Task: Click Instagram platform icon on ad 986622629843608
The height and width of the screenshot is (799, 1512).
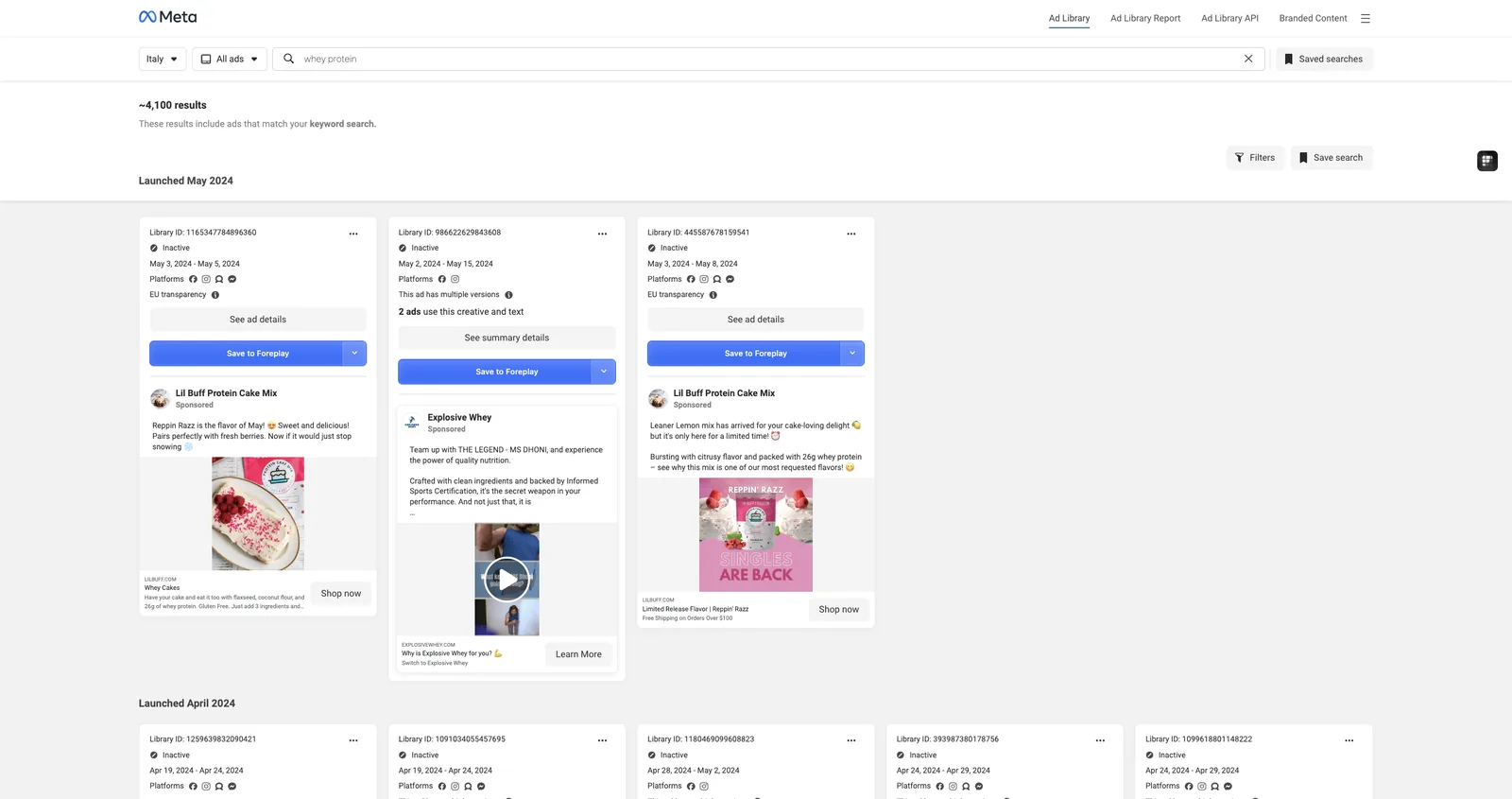Action: (x=455, y=279)
